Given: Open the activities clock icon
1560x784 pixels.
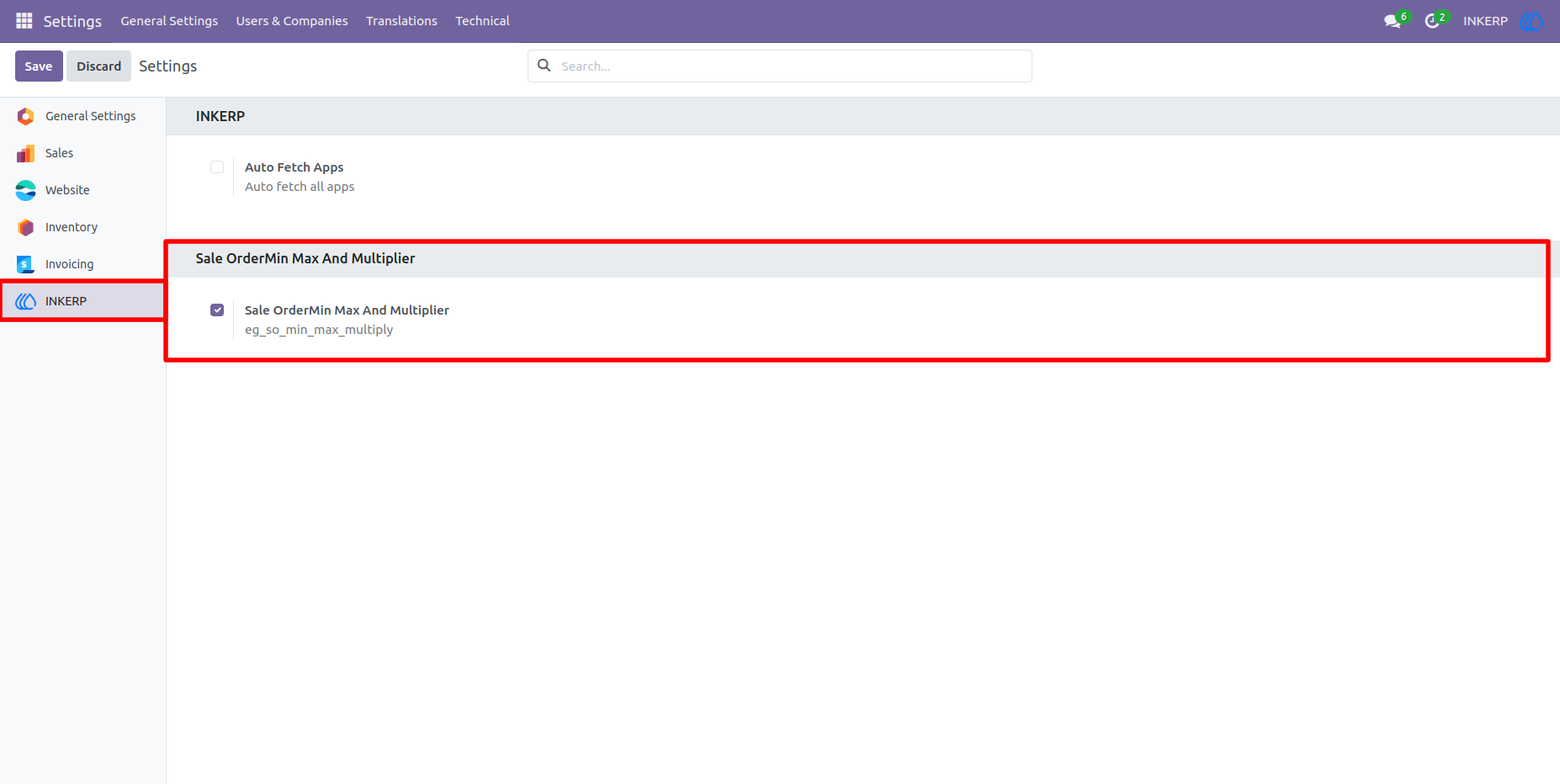Looking at the screenshot, I should [x=1432, y=21].
